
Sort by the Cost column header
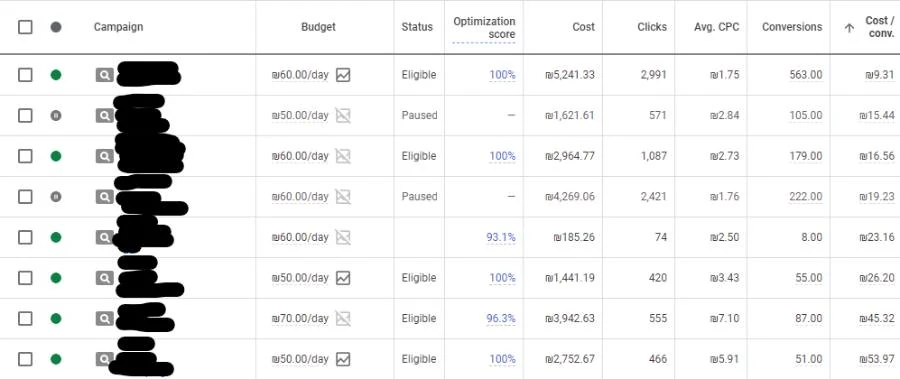[x=583, y=27]
